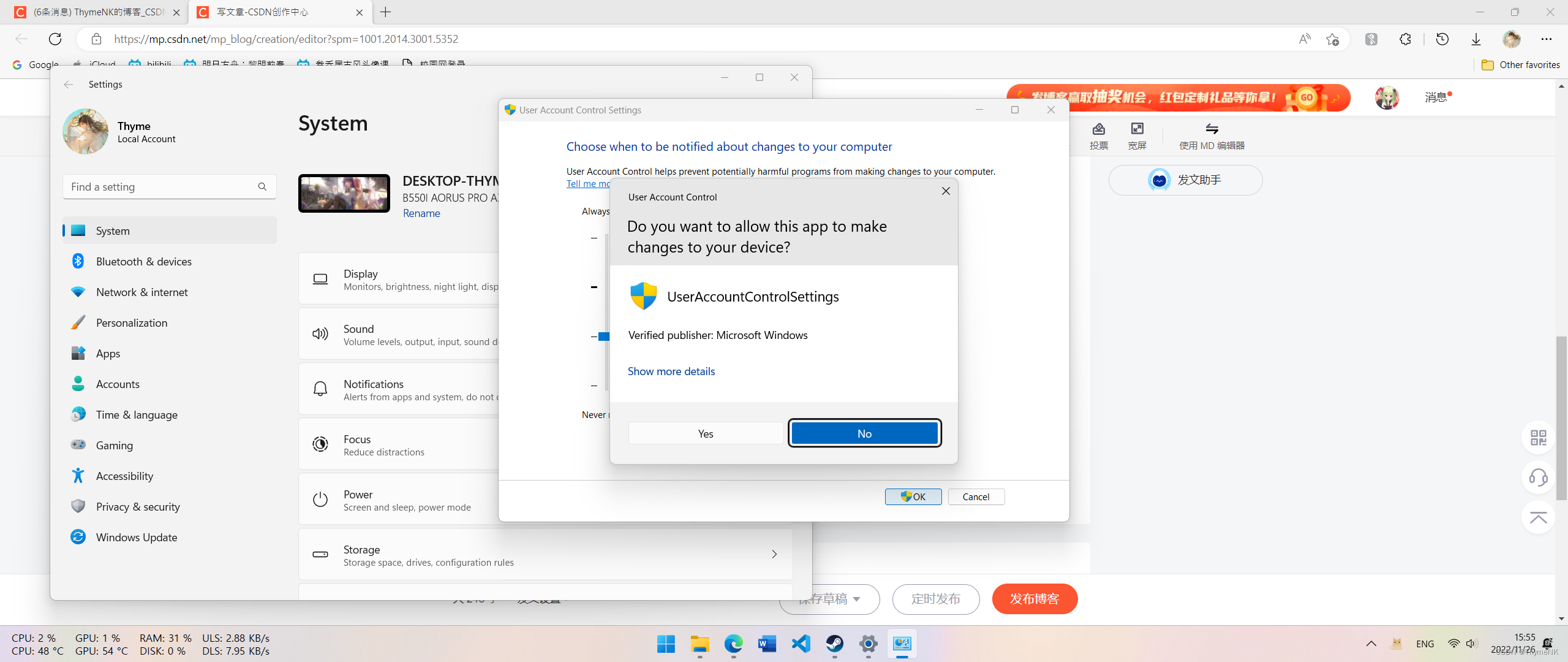Click Yes in the UAC prompt
Screen dimensions: 1568x662
(705, 433)
